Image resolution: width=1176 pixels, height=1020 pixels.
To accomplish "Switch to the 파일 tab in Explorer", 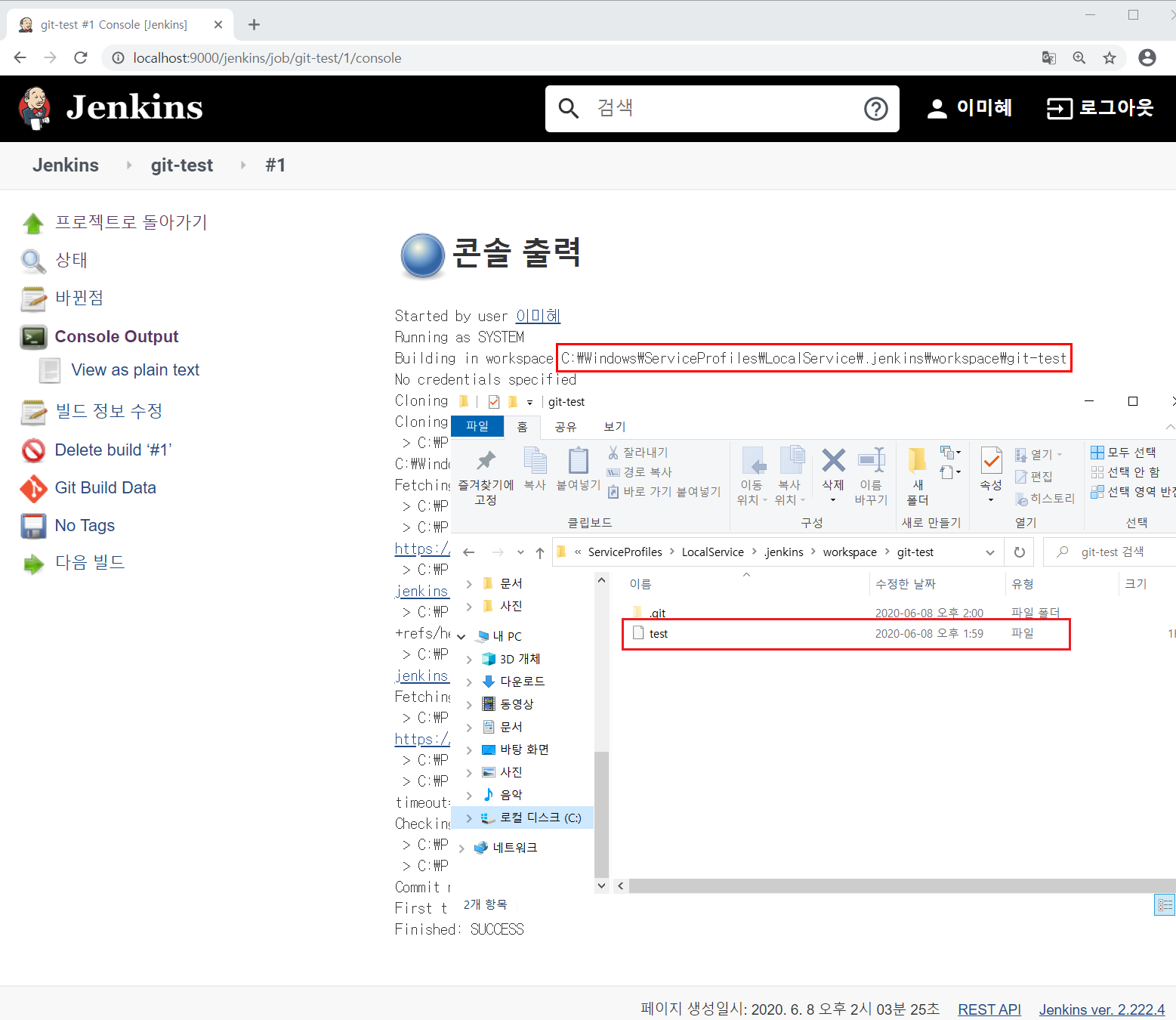I will 477,426.
